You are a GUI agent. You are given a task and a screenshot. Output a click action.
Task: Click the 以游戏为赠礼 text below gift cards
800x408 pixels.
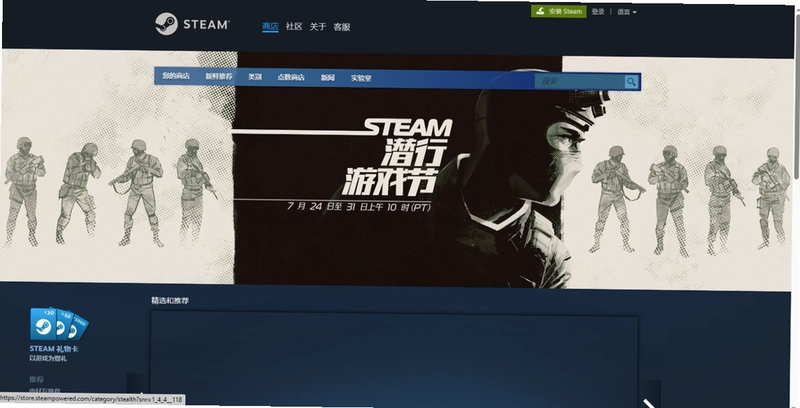point(48,359)
